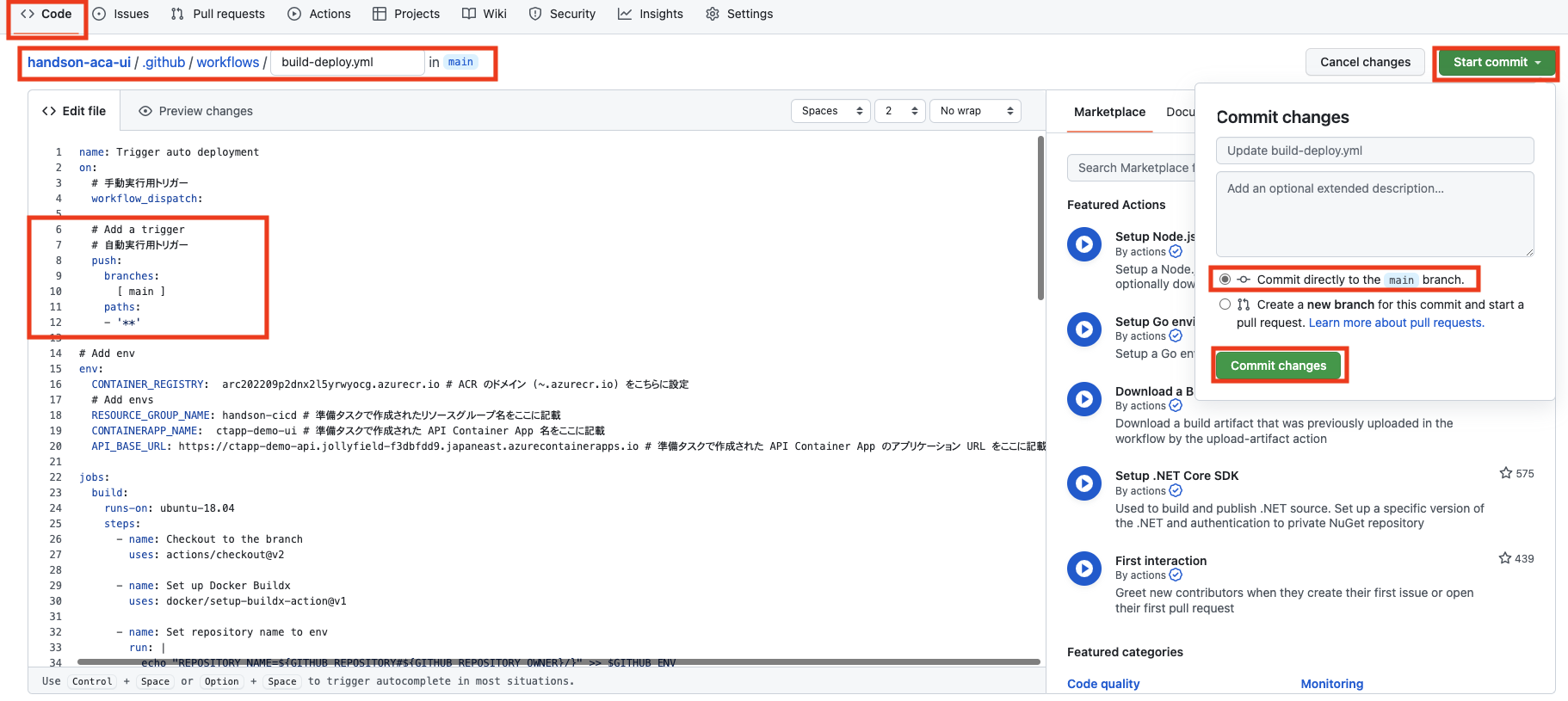Click the Start commit button
Screen dimensions: 1568x701
(x=1497, y=62)
